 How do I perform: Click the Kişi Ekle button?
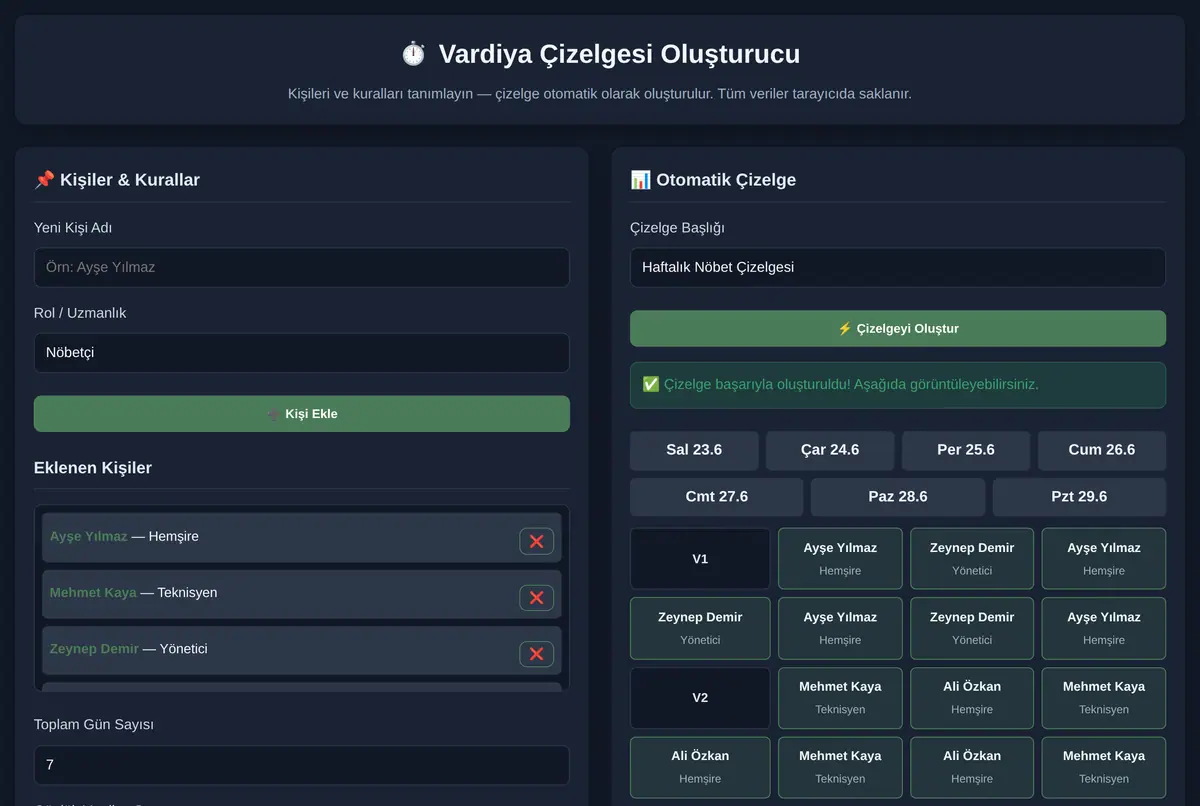pyautogui.click(x=302, y=414)
